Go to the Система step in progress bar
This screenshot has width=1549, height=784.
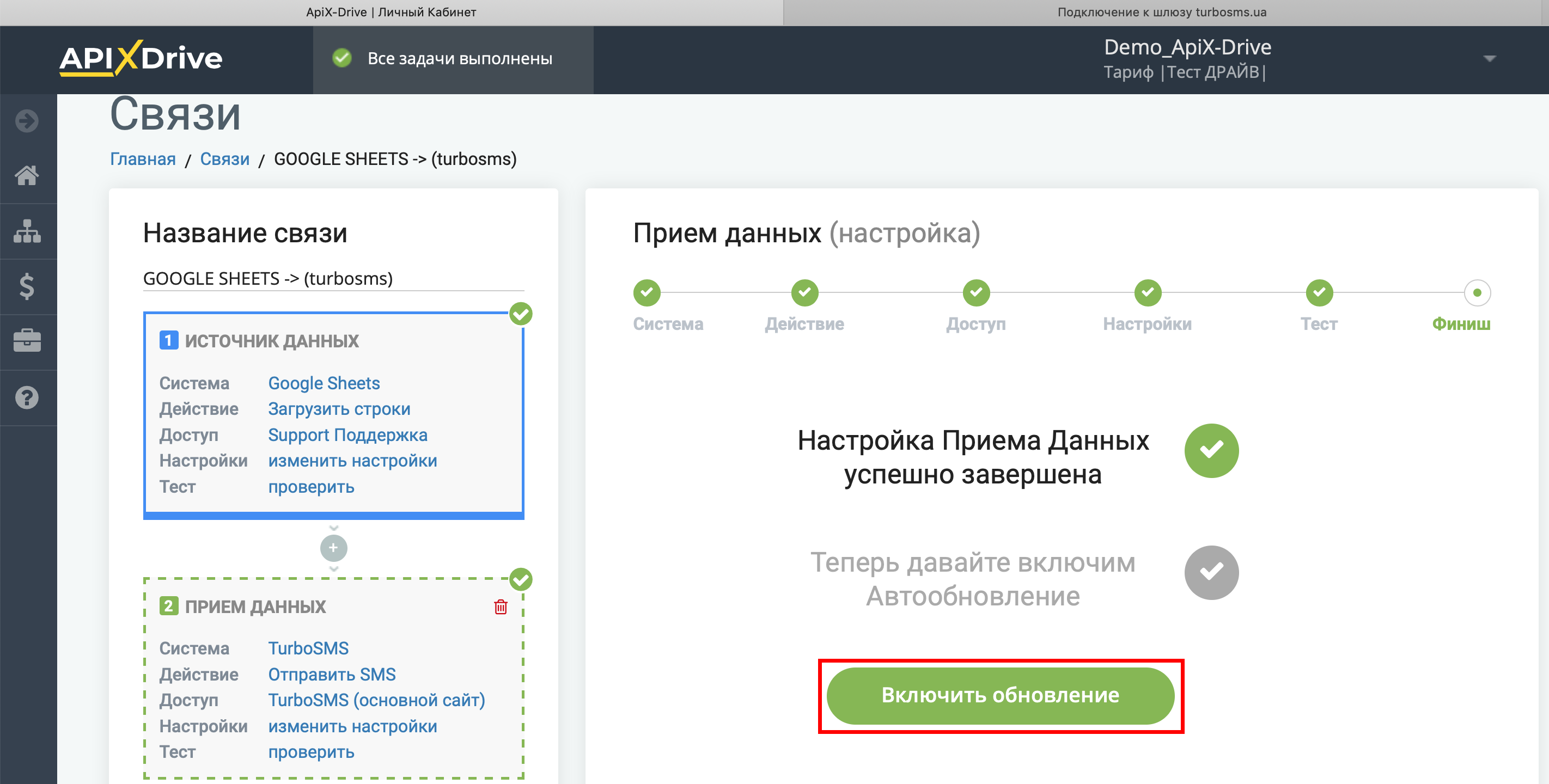647,293
